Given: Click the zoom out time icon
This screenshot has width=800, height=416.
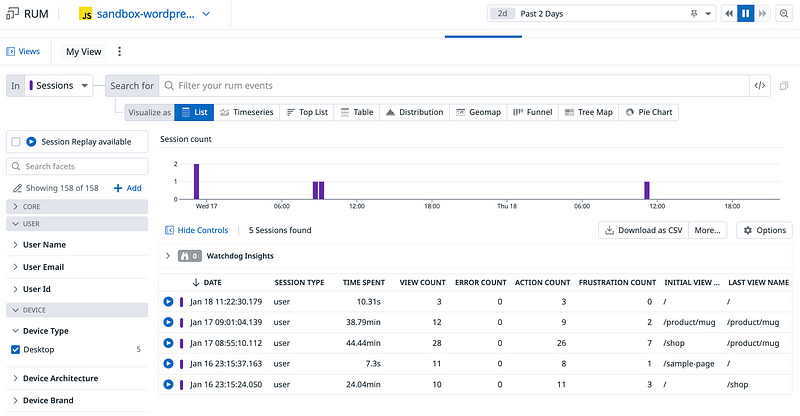Looking at the screenshot, I should pyautogui.click(x=784, y=14).
